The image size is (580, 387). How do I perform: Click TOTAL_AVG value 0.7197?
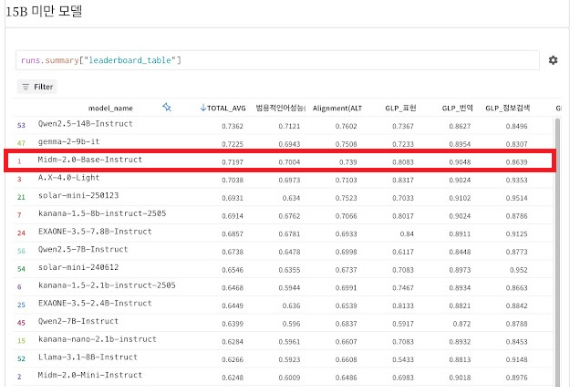(x=232, y=162)
